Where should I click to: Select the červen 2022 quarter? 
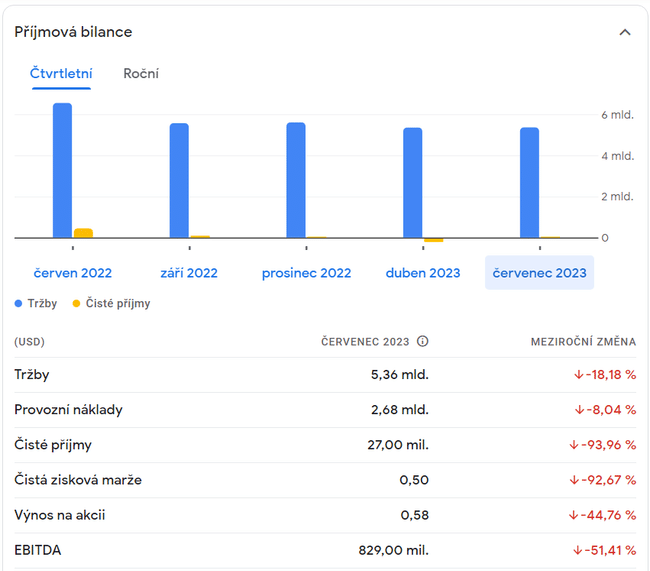point(72,273)
